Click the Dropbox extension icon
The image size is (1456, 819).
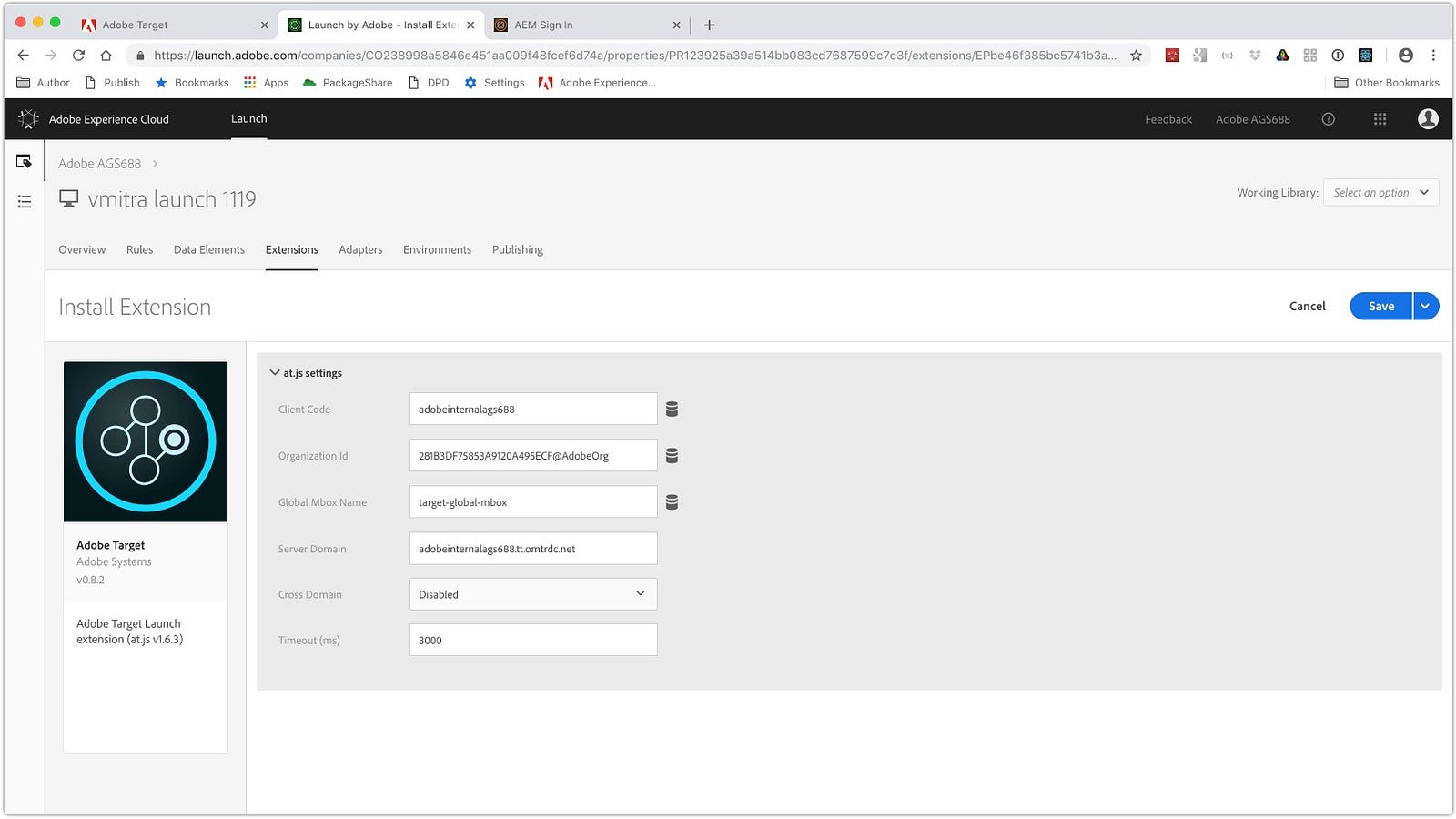1255,56
